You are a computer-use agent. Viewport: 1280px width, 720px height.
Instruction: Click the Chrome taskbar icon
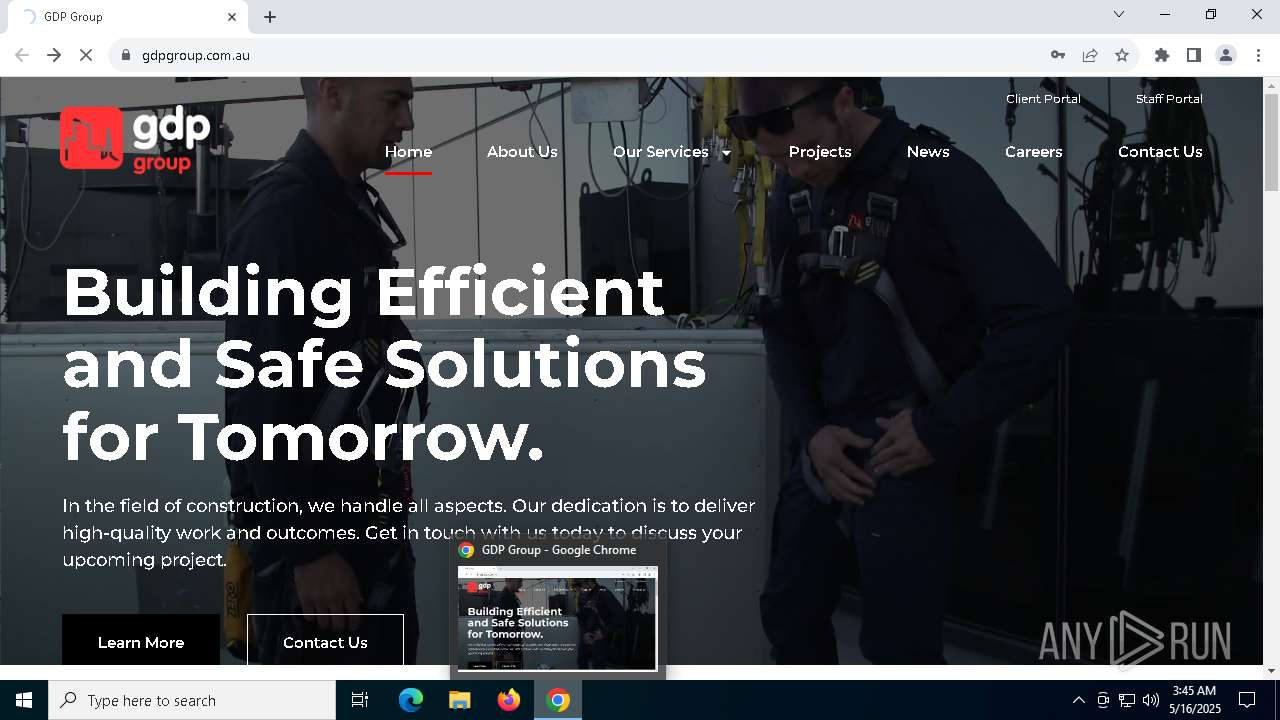pos(558,700)
